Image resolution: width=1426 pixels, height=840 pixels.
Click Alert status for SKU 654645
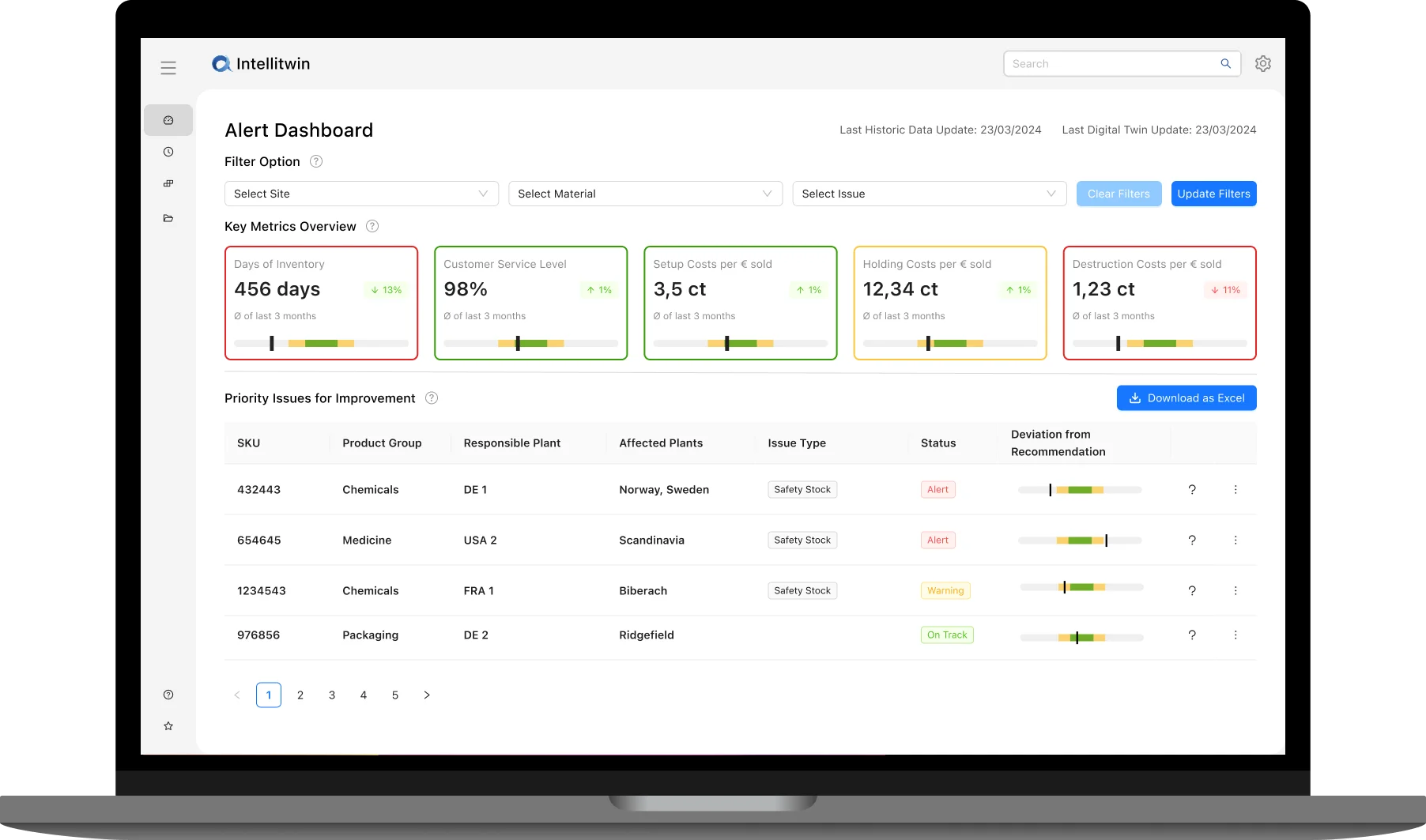937,541
